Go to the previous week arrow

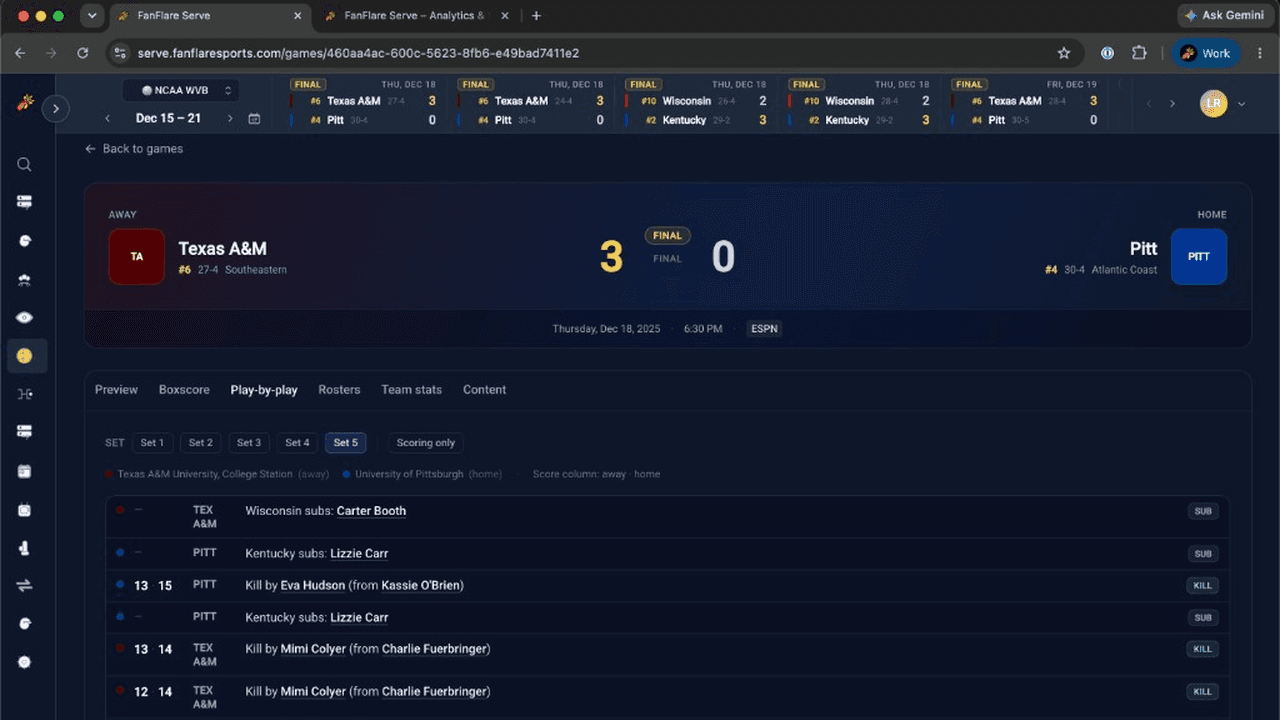click(x=108, y=118)
